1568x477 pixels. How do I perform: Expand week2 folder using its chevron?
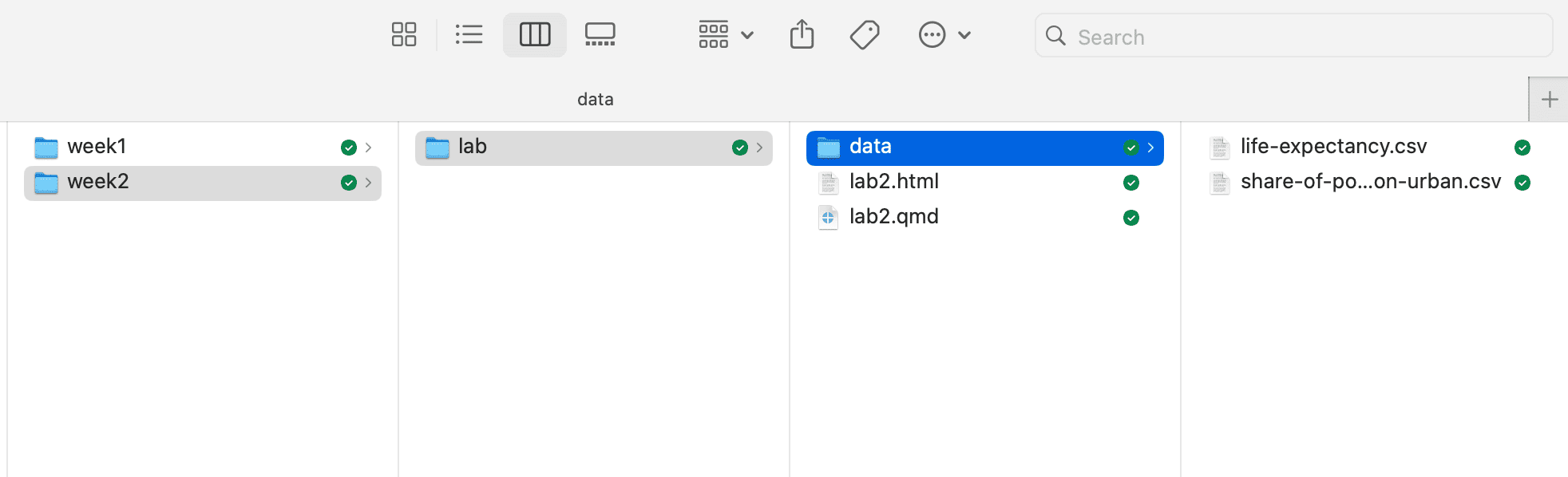[x=368, y=183]
